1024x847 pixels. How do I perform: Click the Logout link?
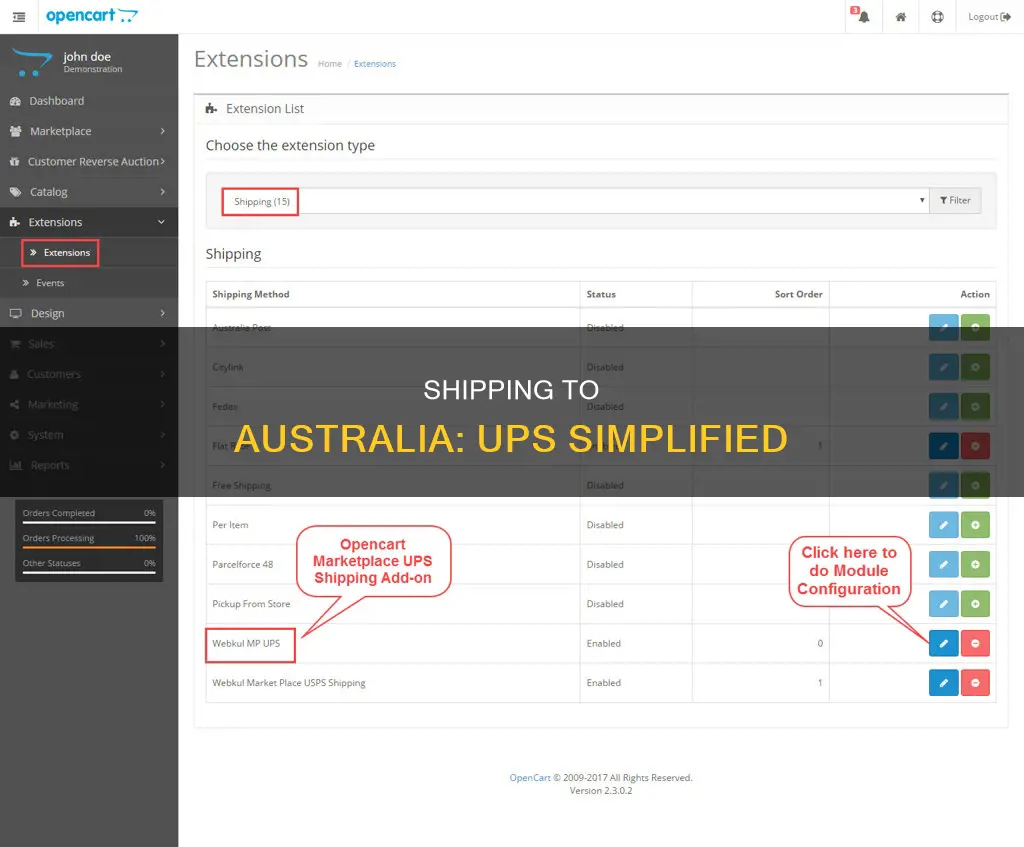click(989, 17)
